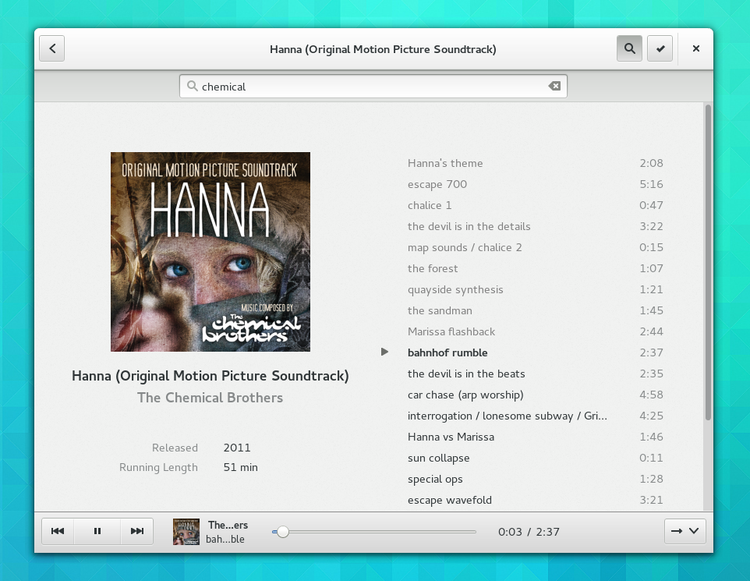Viewport: 750px width, 581px height.
Task: Pause the current song
Action: point(97,531)
